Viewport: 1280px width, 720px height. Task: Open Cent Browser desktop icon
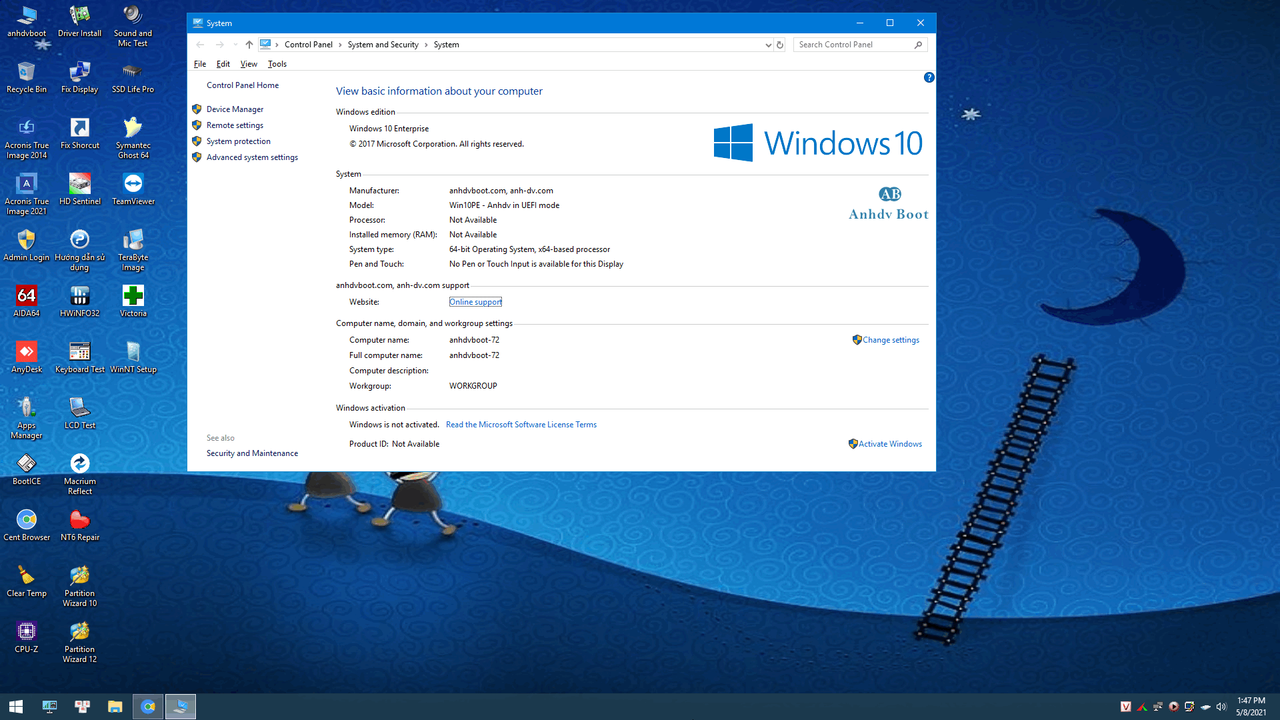point(26,526)
